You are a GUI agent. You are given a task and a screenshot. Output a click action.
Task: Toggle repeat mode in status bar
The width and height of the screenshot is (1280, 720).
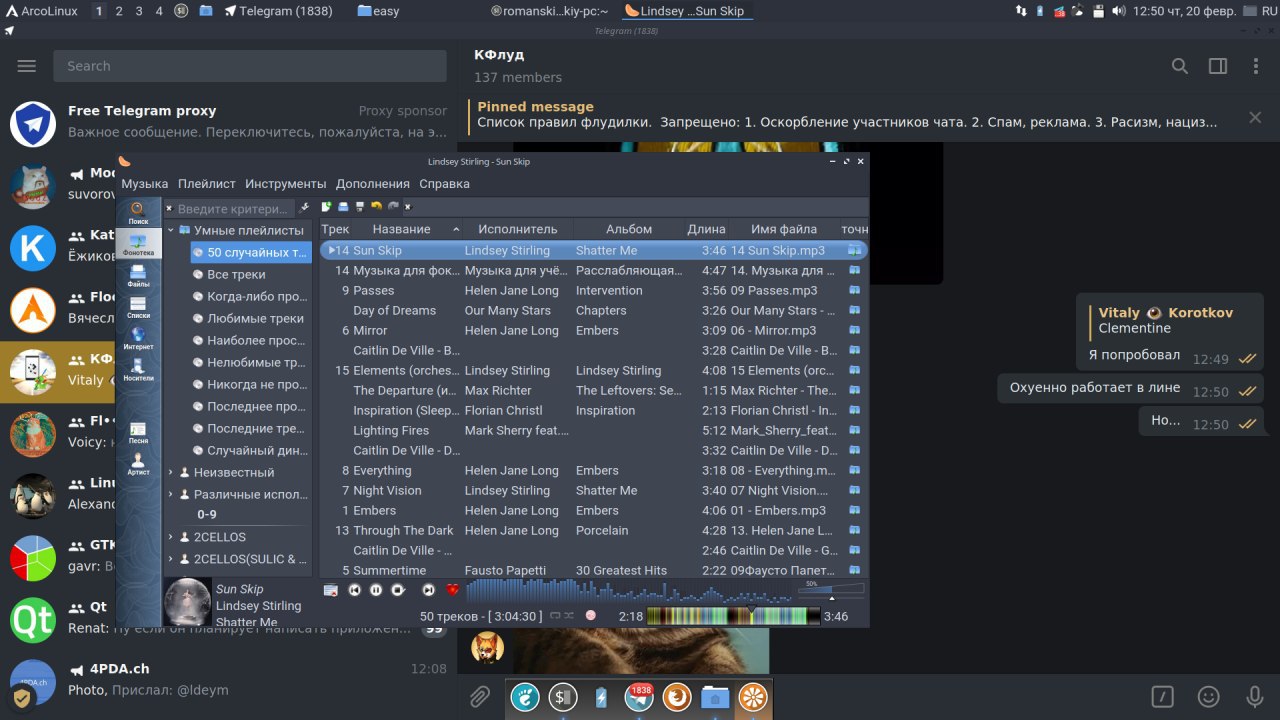555,616
